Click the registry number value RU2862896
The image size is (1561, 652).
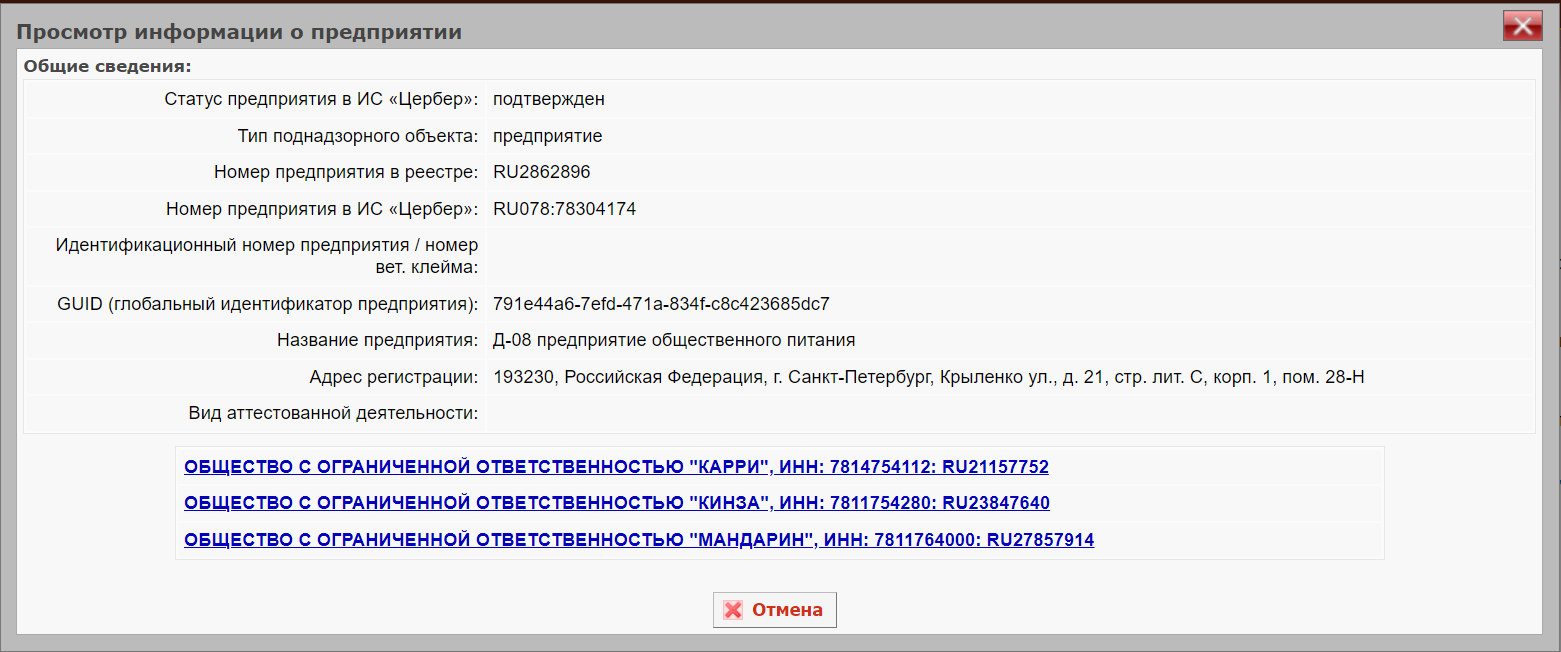(541, 172)
